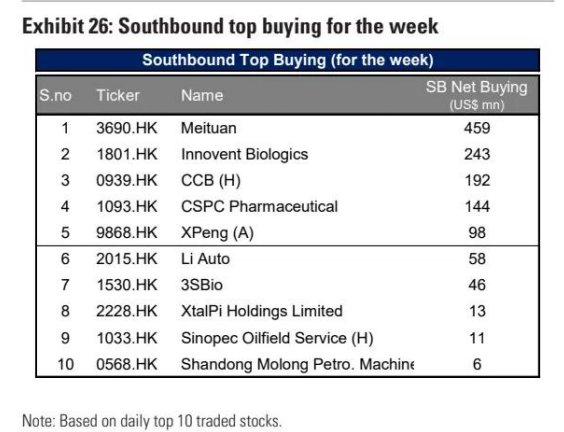Click the 1530.HK ticker for 3SBio
Viewport: 564px width, 432px height.
(127, 285)
